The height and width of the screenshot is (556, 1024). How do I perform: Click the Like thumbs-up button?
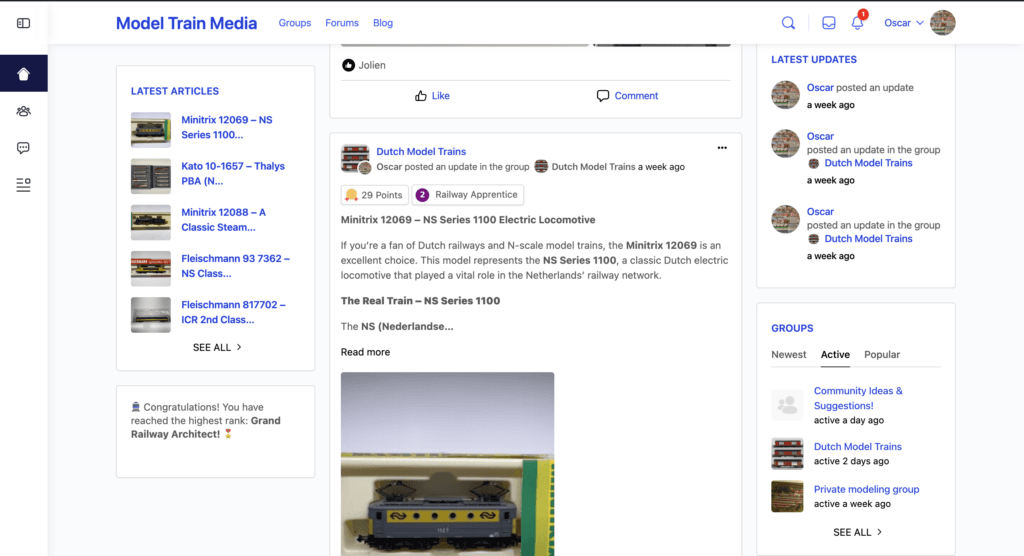tap(432, 96)
